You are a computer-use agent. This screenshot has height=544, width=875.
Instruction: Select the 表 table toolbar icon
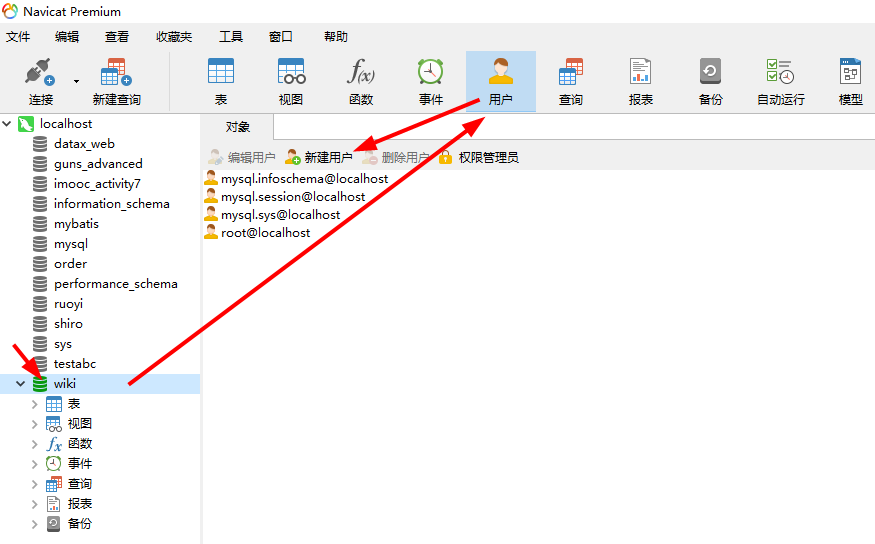[x=221, y=82]
